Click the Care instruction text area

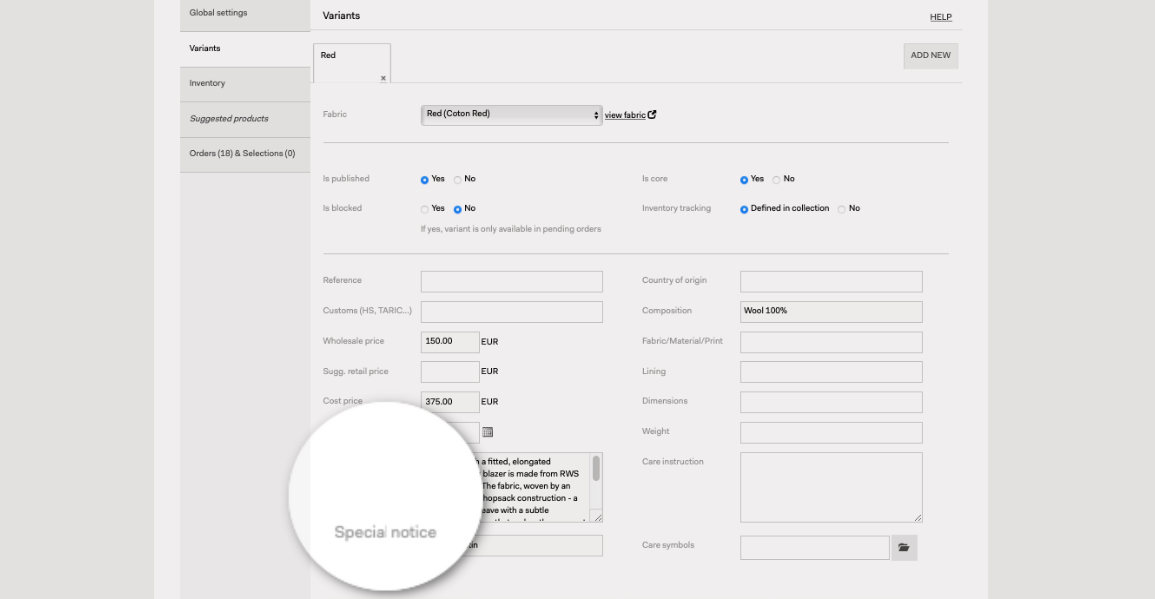[x=831, y=487]
